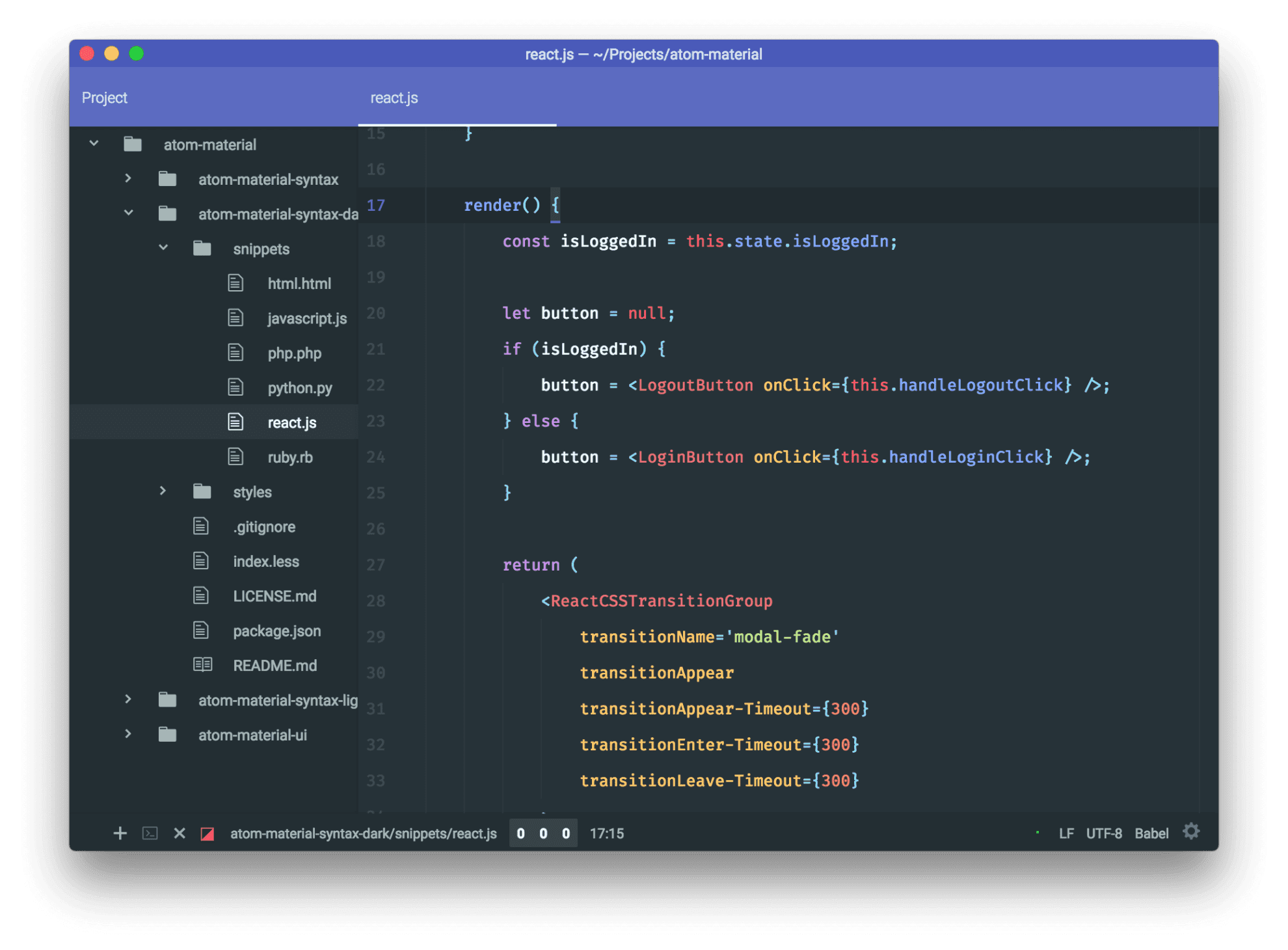This screenshot has width=1288, height=950.
Task: Open the terminal panel icon
Action: (150, 834)
